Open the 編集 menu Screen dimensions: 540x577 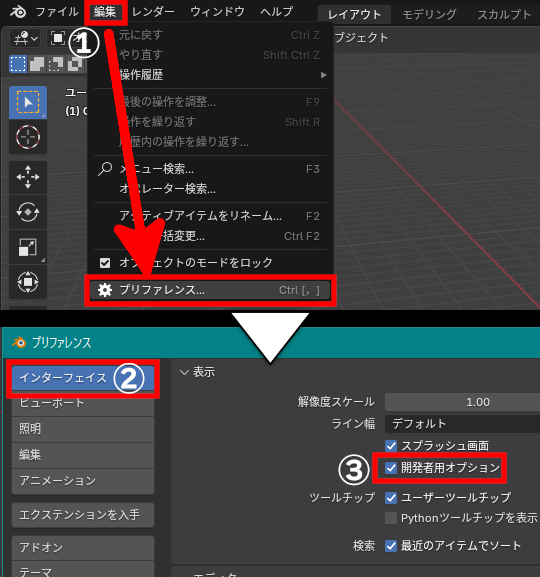(105, 12)
